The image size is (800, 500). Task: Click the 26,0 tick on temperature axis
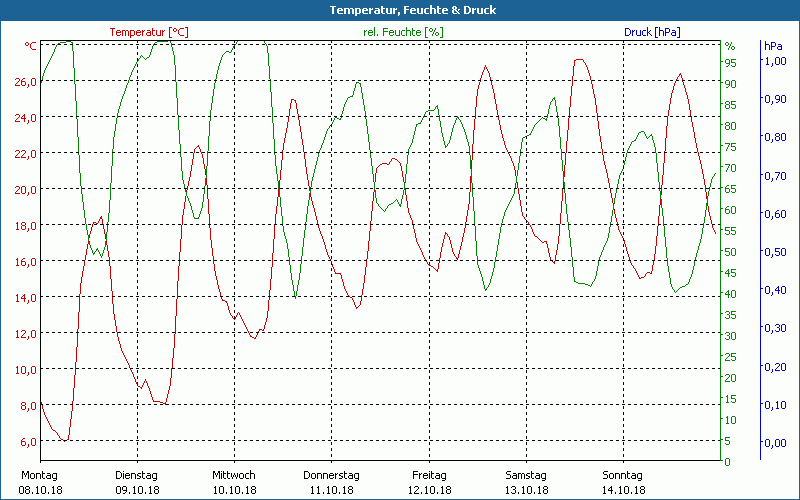pos(25,82)
